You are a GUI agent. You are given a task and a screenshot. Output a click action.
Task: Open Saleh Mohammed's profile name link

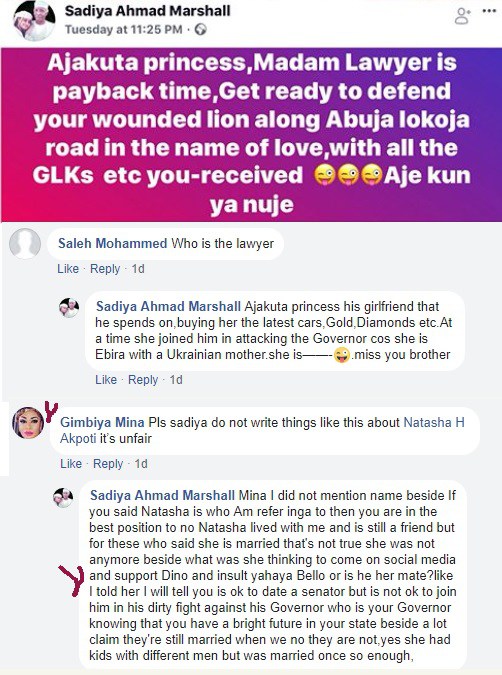click(x=112, y=243)
